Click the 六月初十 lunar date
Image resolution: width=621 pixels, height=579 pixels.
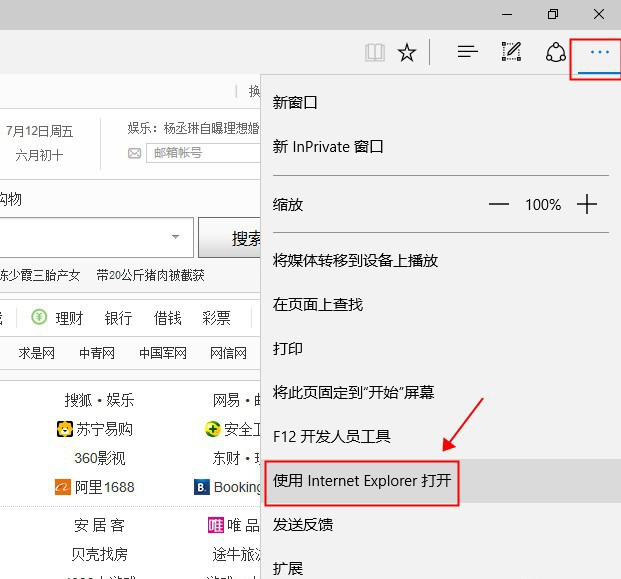click(39, 155)
